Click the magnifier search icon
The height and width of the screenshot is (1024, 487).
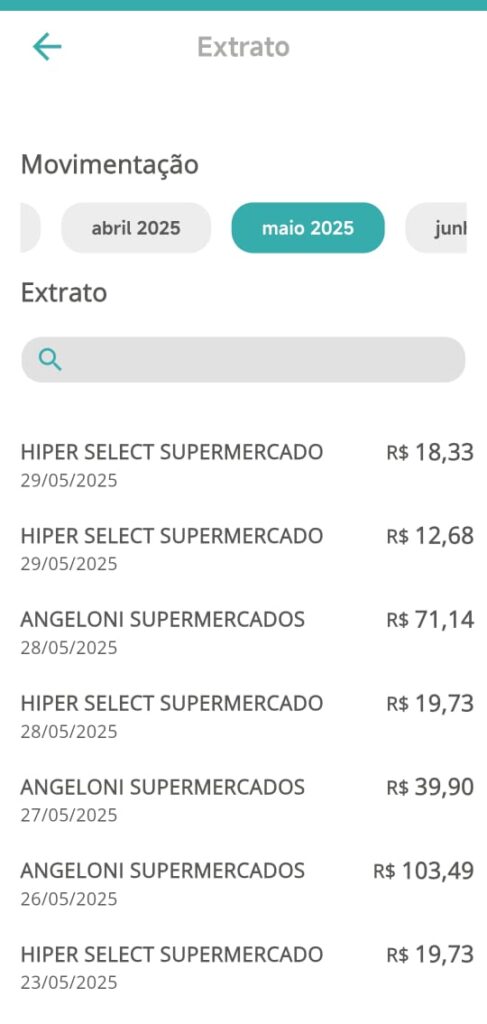coord(50,359)
